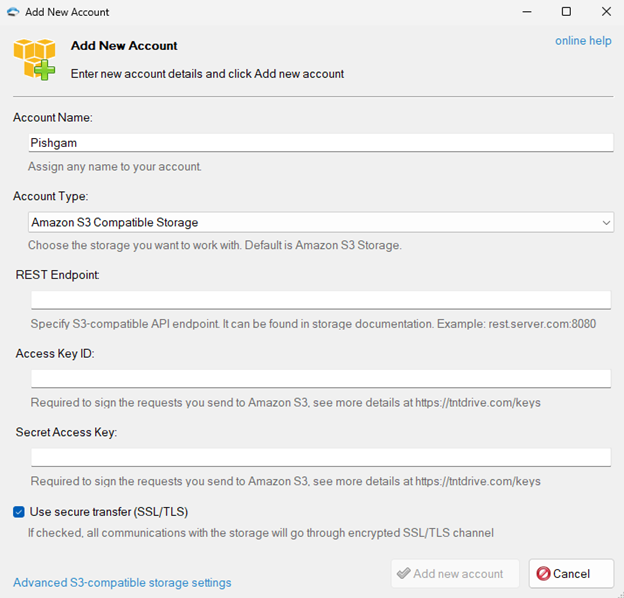624x598 pixels.
Task: Click the 'Use secure transfer (SSL/TLS)' label text
Action: [109, 512]
